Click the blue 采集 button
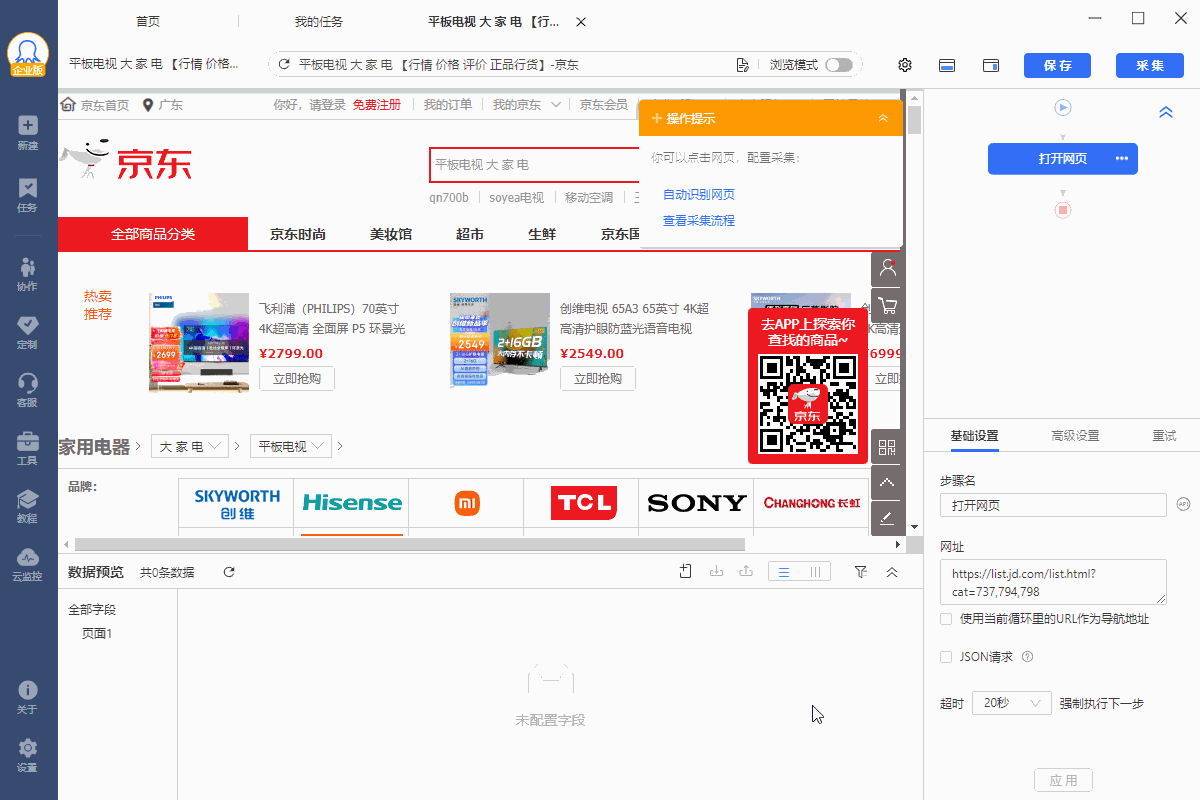 point(1150,65)
